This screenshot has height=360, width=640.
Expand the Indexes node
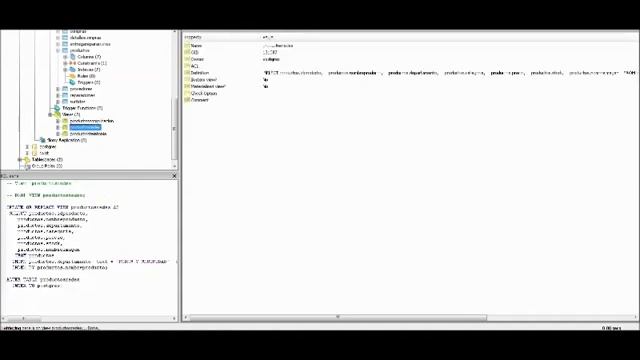(65, 70)
